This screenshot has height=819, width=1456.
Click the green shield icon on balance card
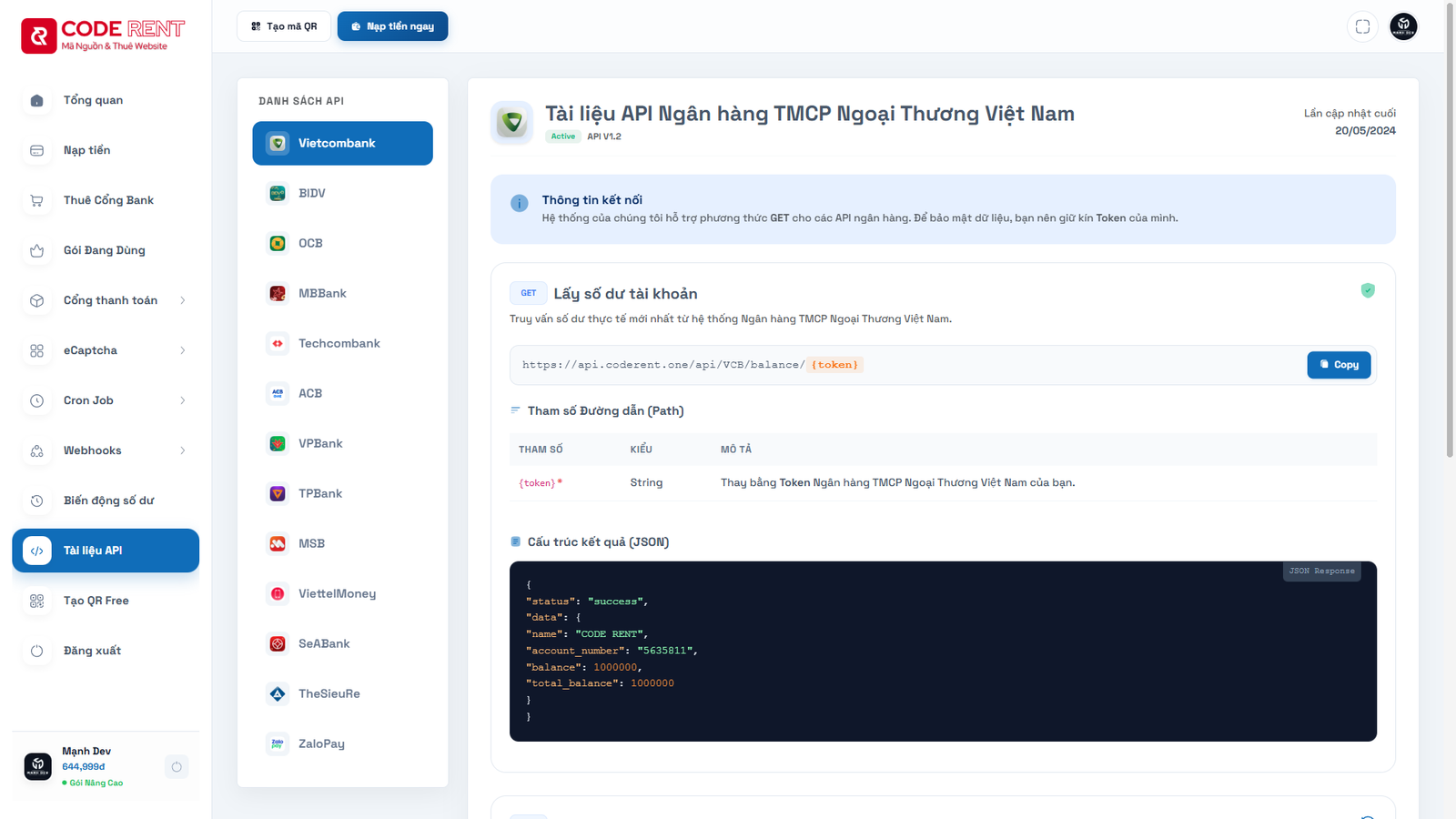coord(1368,290)
